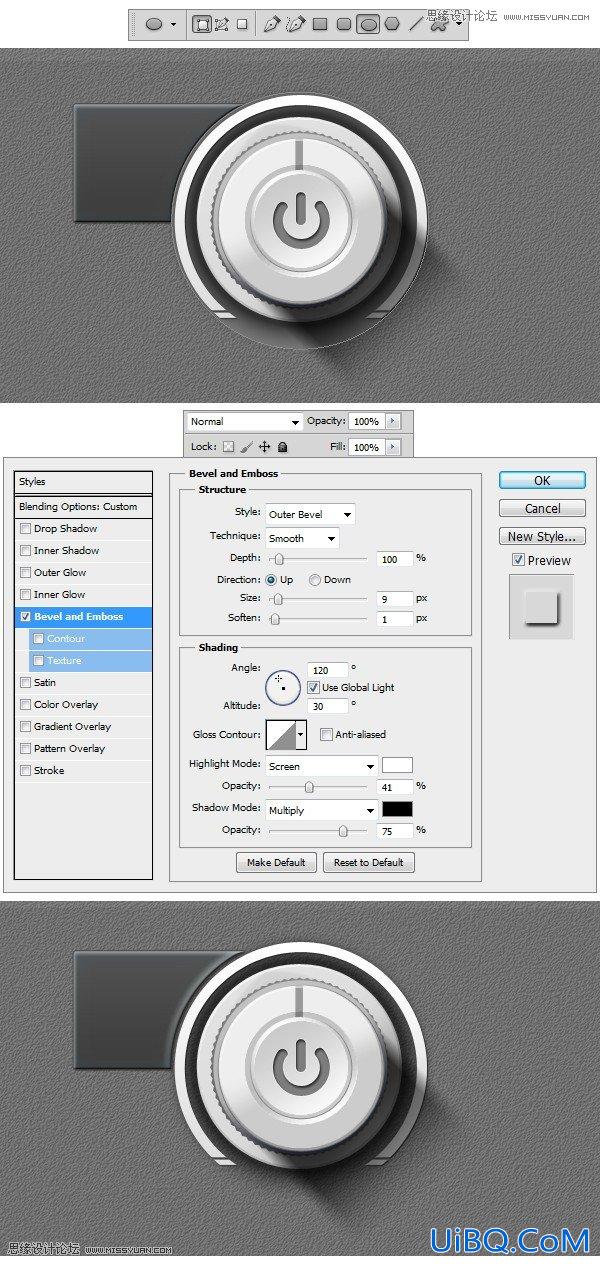
Task: Open layer Opacity slider arrow
Action: [392, 422]
